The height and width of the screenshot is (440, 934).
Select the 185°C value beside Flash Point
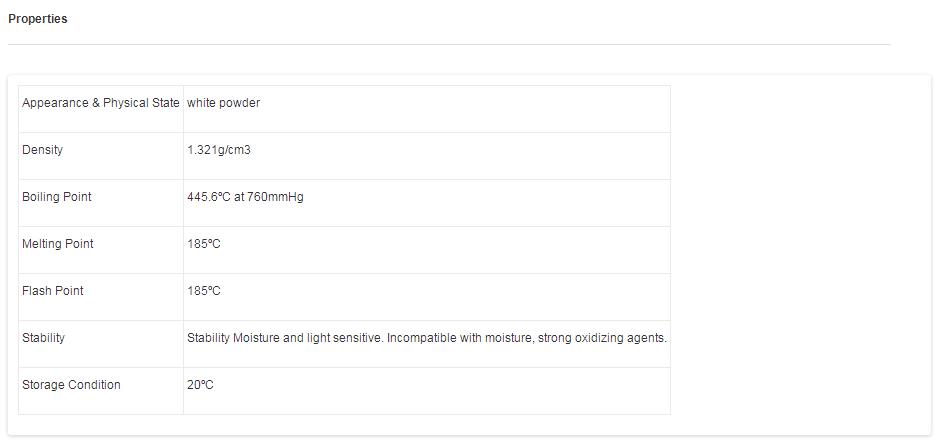point(203,291)
